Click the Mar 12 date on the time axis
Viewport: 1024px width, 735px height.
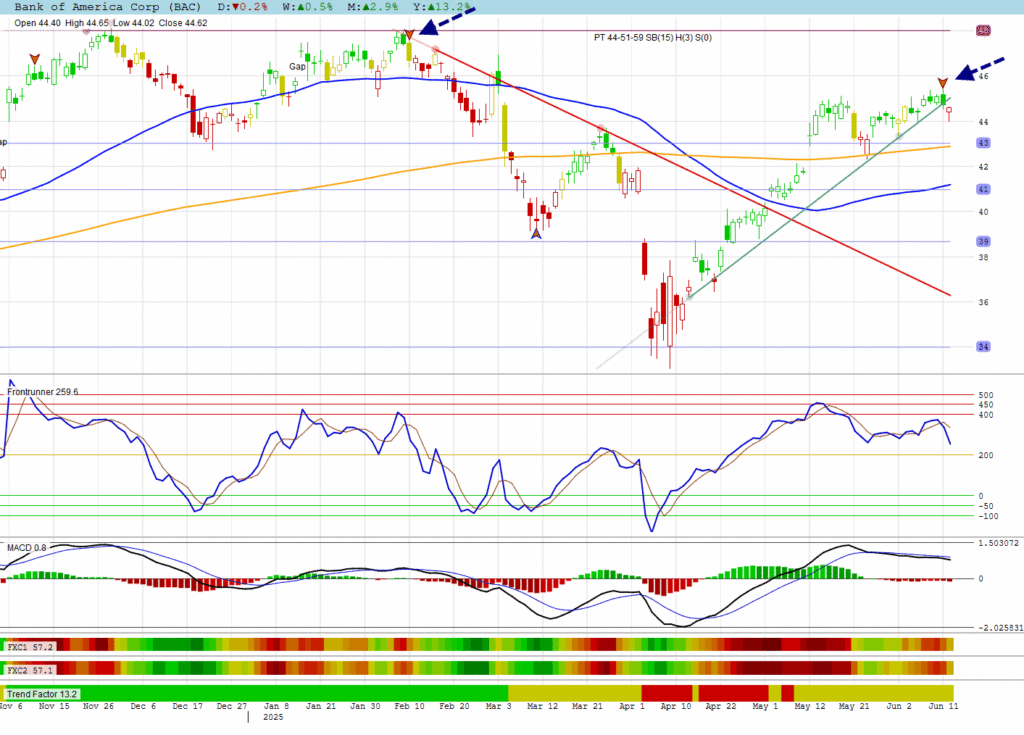pyautogui.click(x=543, y=706)
